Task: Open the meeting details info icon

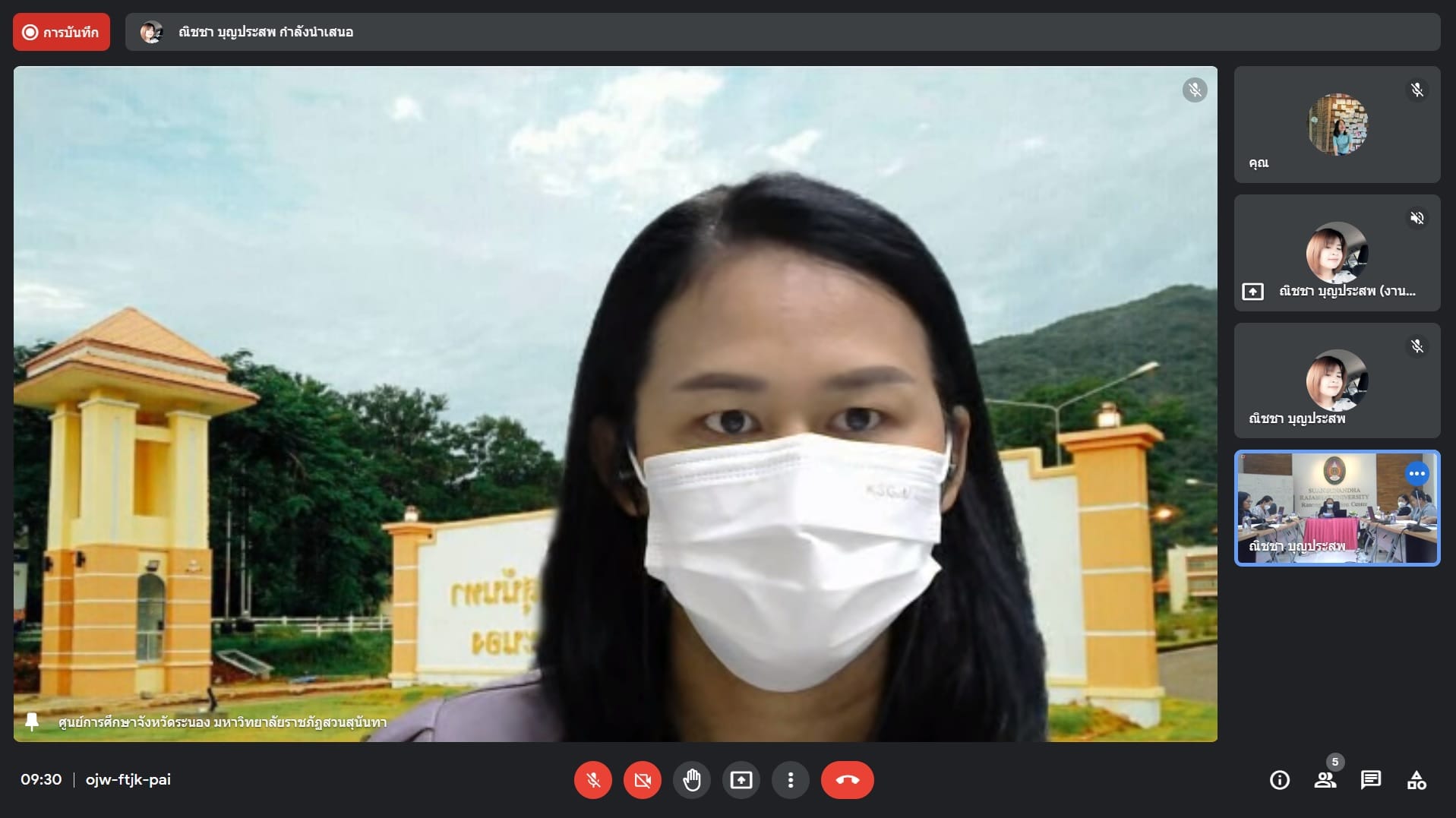Action: (x=1280, y=780)
